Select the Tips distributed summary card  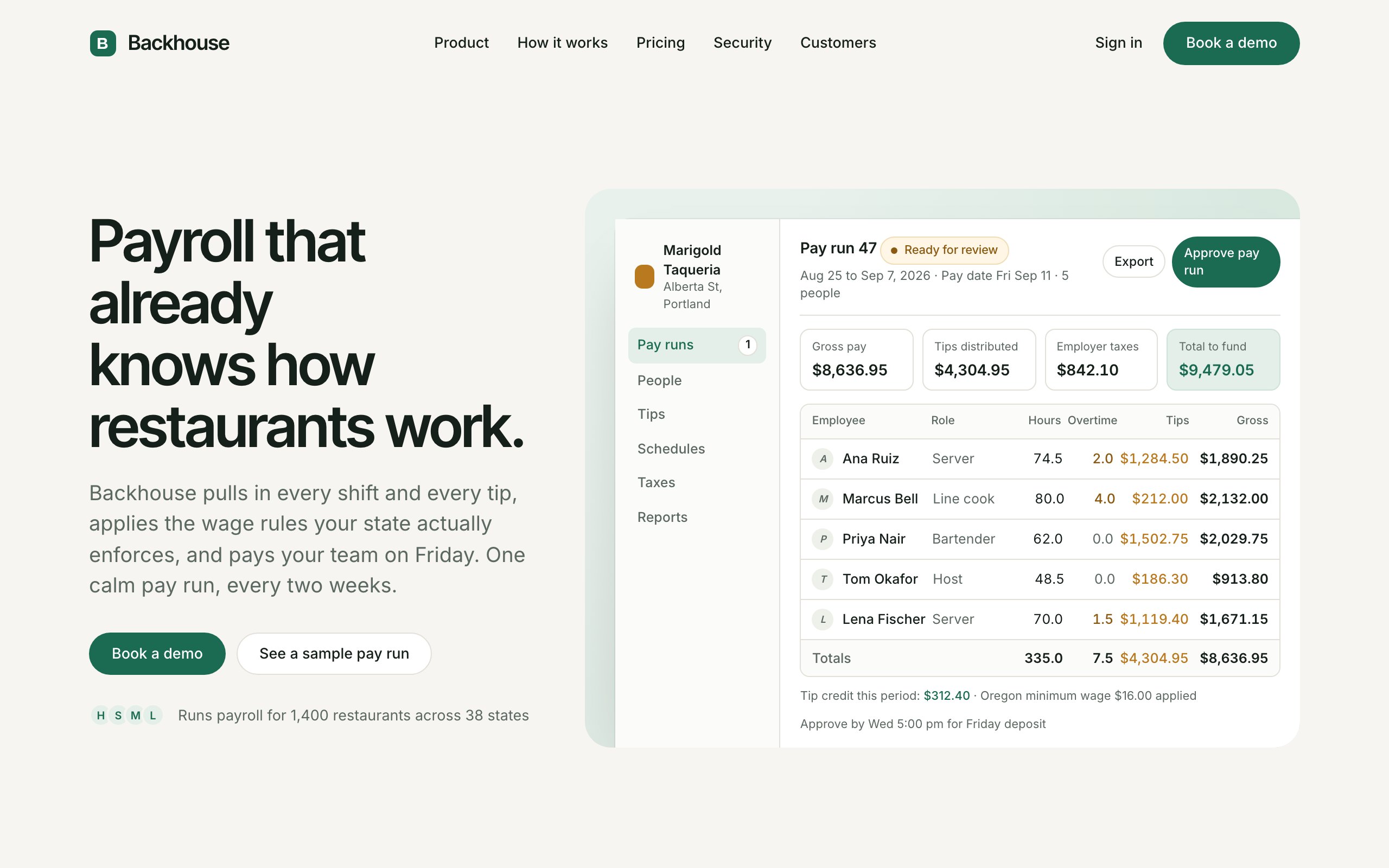coord(979,360)
